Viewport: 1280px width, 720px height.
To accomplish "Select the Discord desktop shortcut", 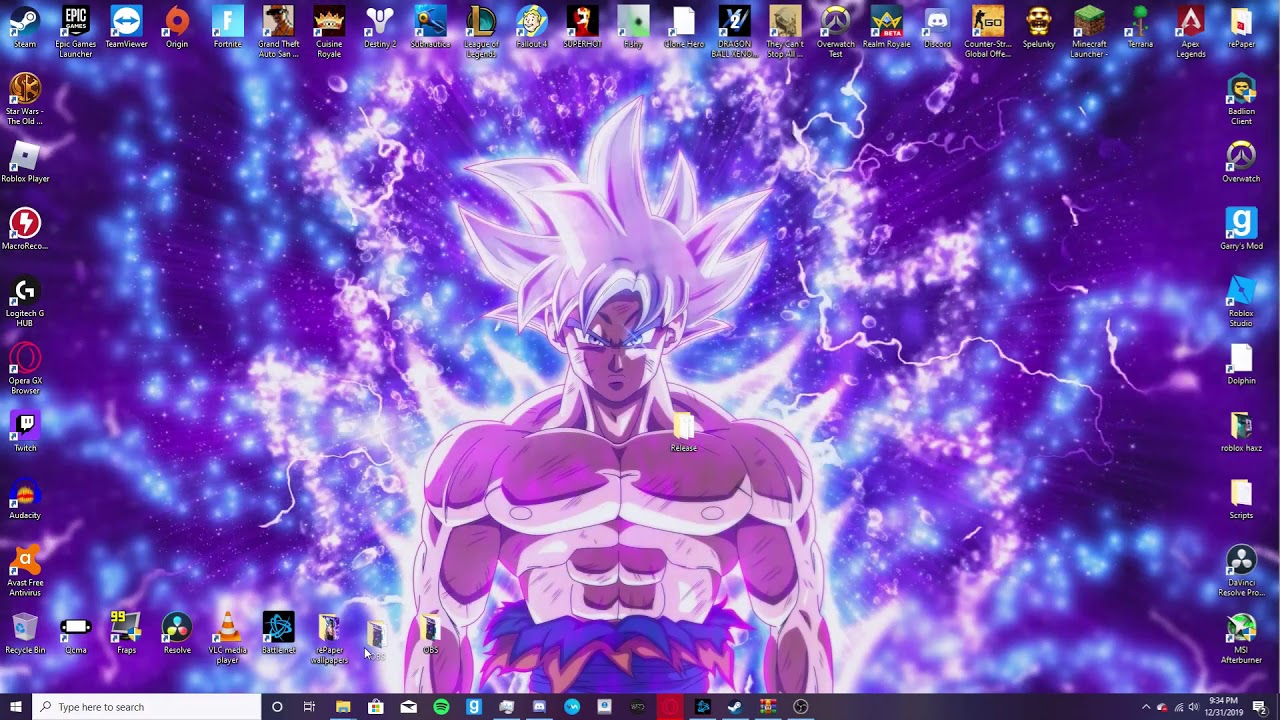I will pyautogui.click(x=937, y=27).
